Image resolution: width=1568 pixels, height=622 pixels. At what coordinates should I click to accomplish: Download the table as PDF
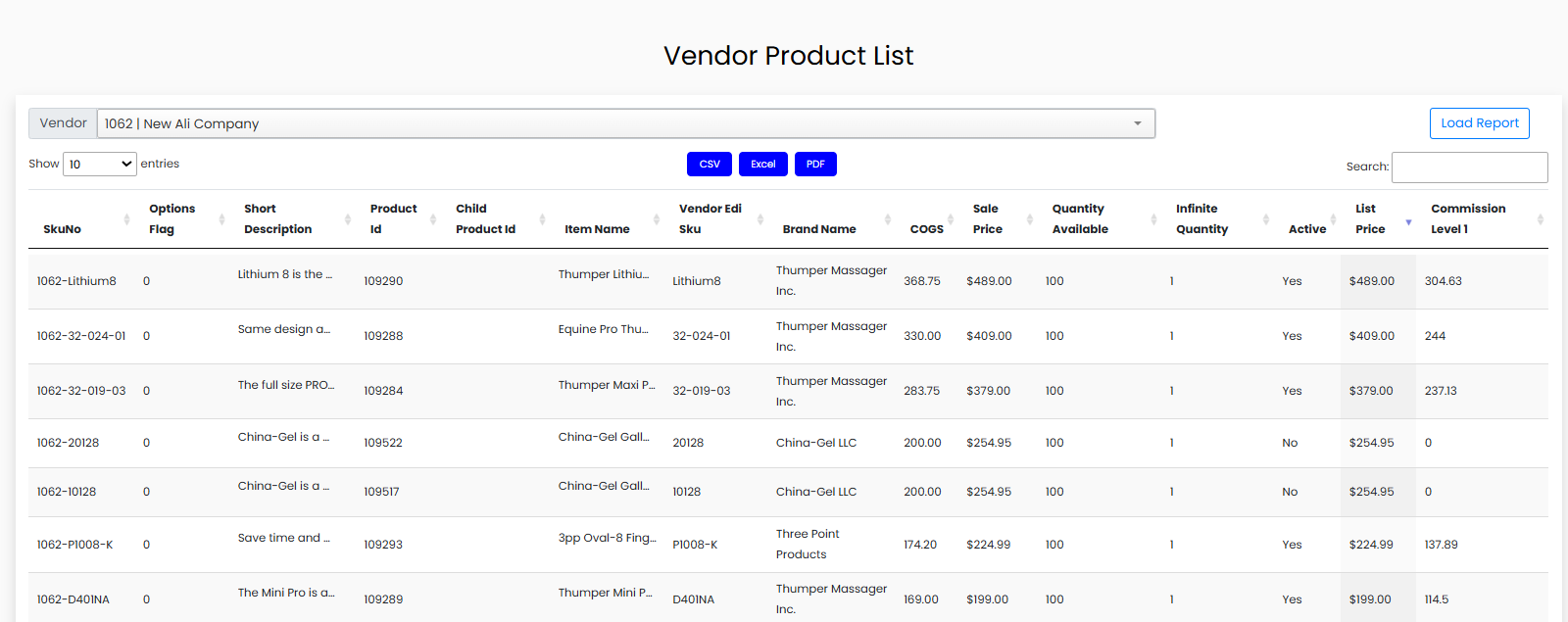815,165
